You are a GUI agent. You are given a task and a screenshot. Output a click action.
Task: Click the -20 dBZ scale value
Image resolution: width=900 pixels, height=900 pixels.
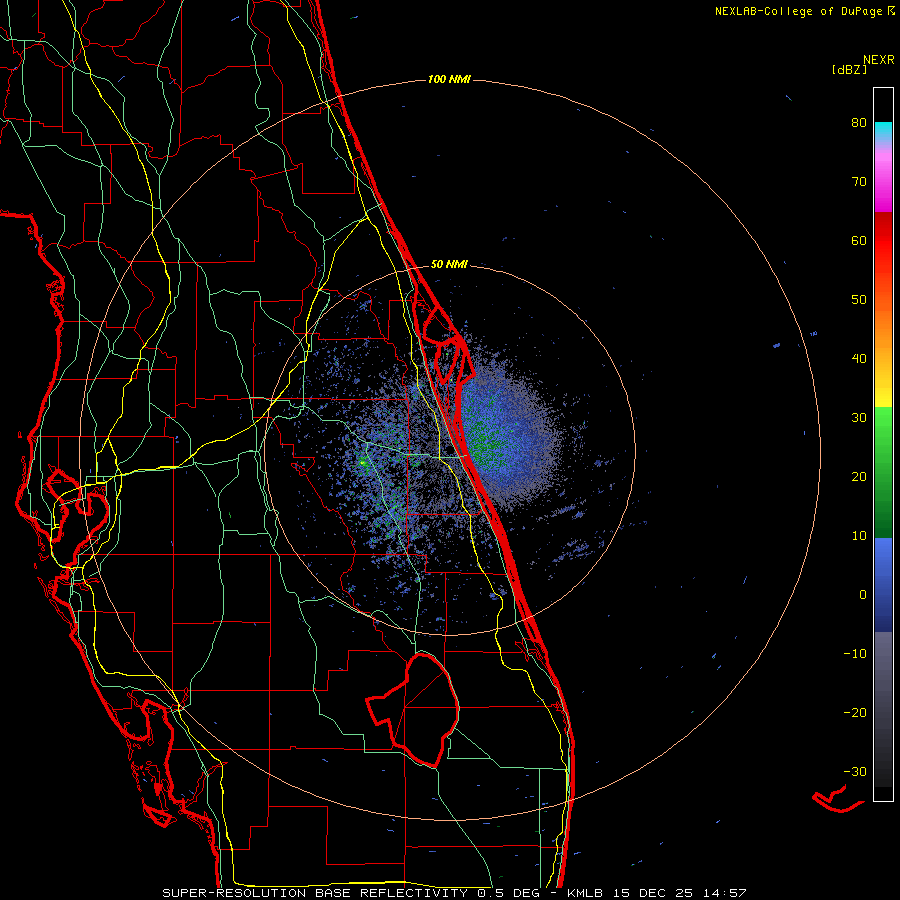tap(855, 712)
